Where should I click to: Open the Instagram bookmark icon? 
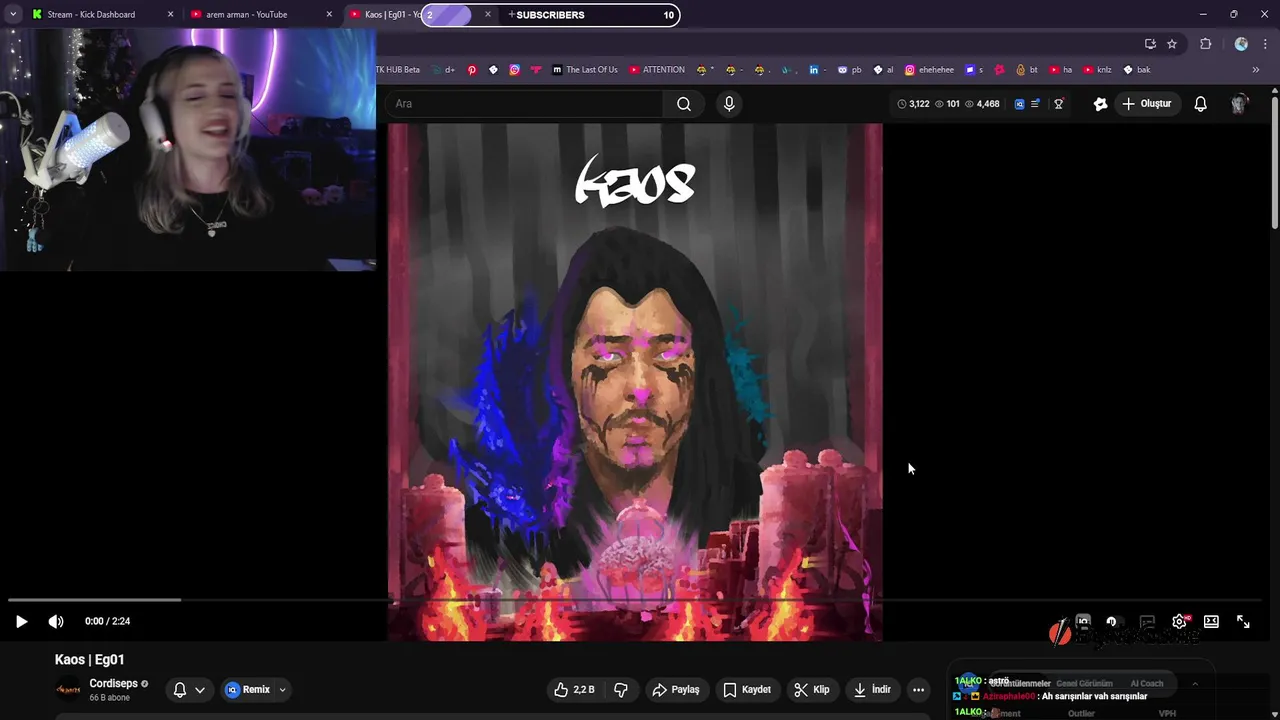point(514,69)
